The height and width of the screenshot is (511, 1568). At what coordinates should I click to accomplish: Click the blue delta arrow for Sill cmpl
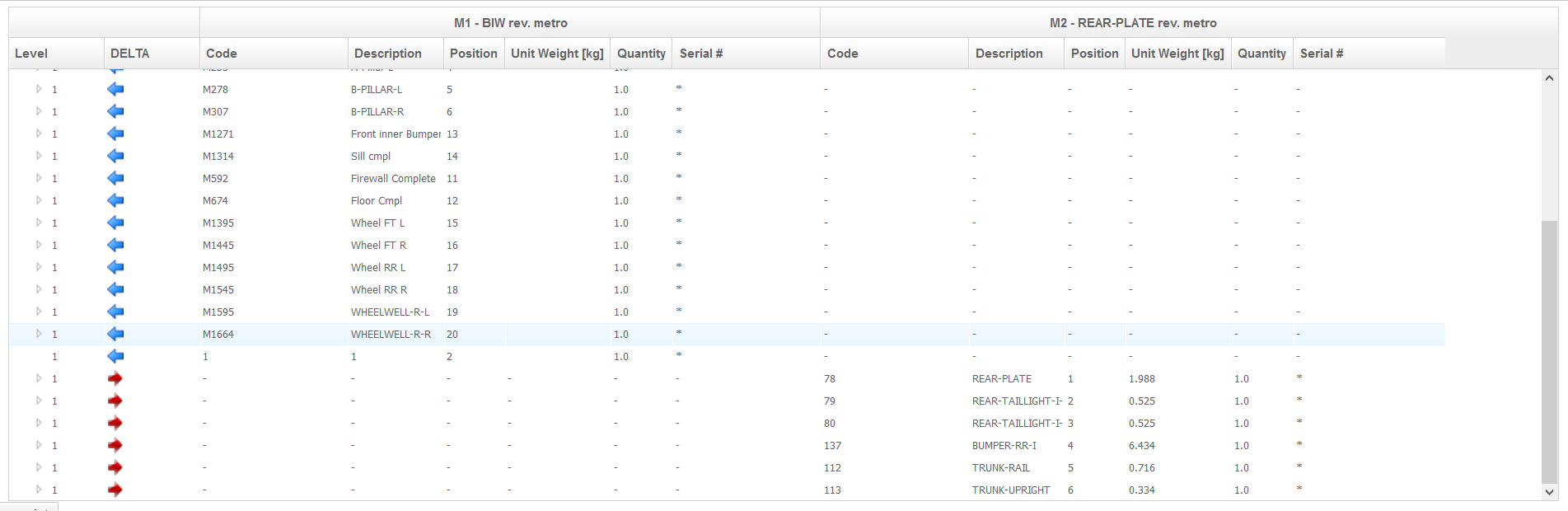[x=115, y=156]
